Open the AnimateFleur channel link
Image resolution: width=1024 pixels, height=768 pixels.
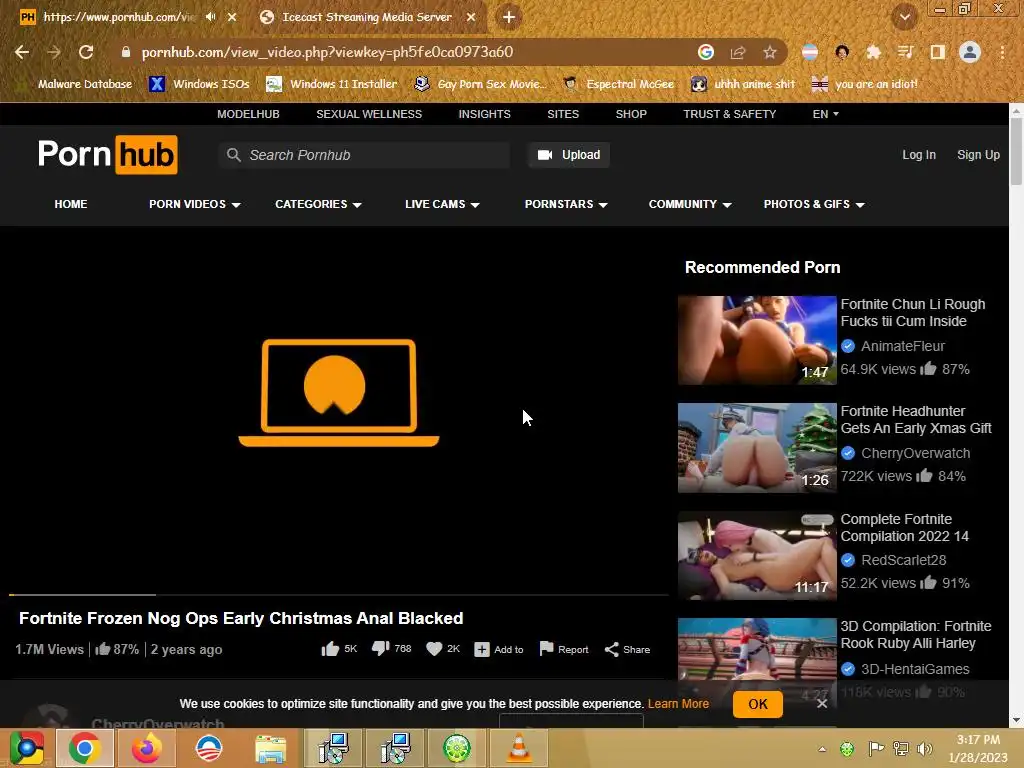(903, 345)
